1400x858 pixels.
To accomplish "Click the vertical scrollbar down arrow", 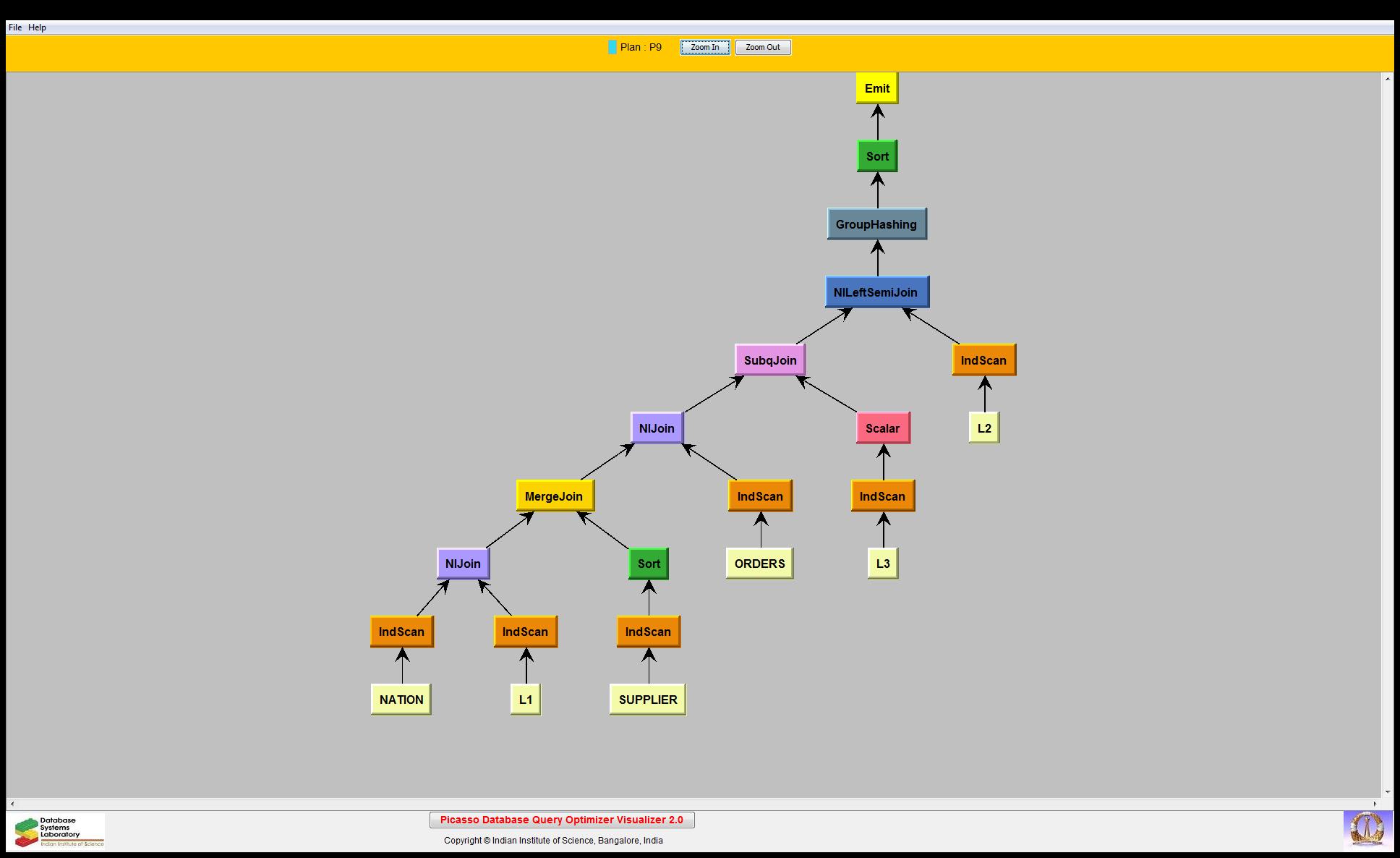I will click(x=1387, y=792).
